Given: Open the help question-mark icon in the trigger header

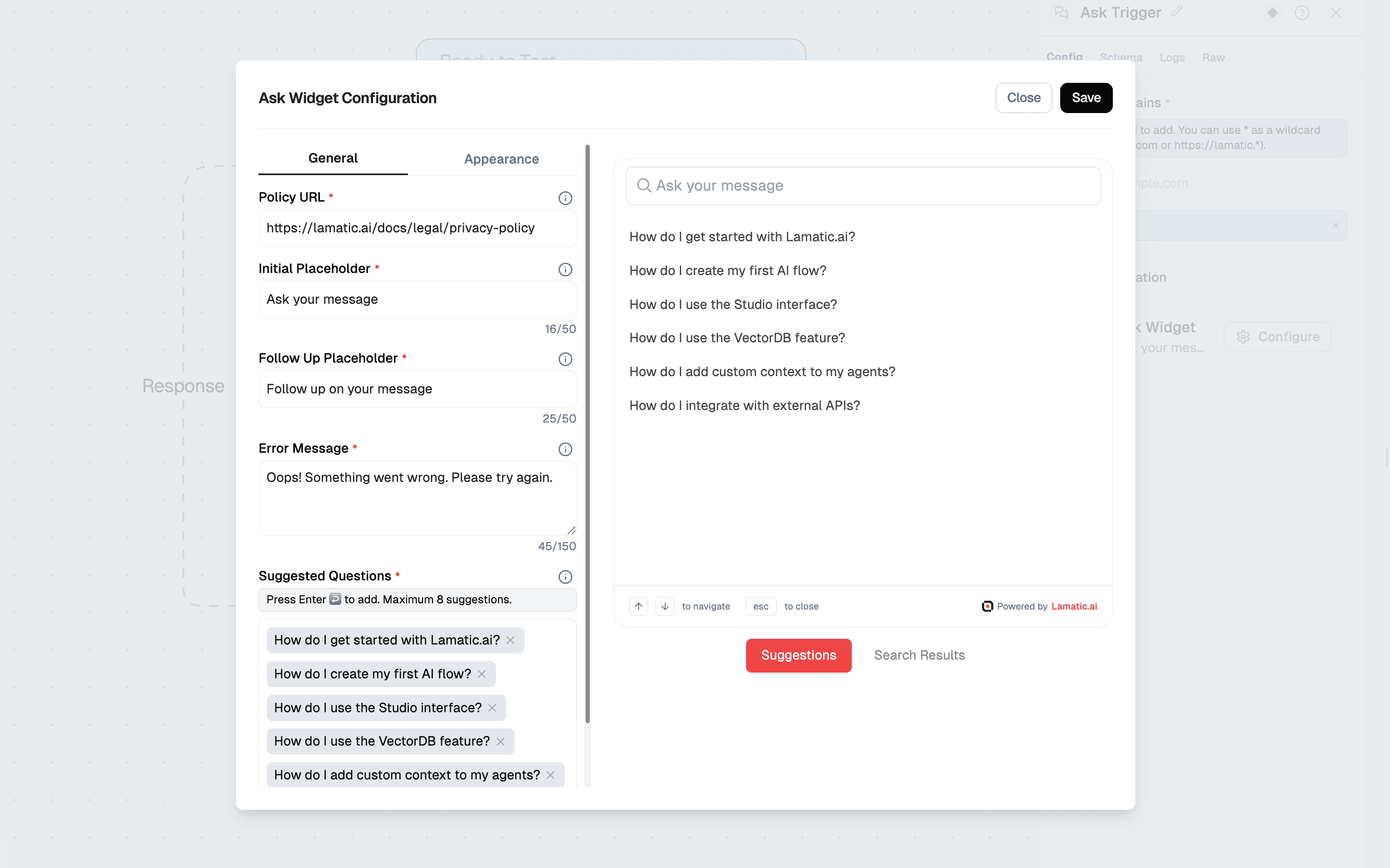Looking at the screenshot, I should click(x=1302, y=12).
